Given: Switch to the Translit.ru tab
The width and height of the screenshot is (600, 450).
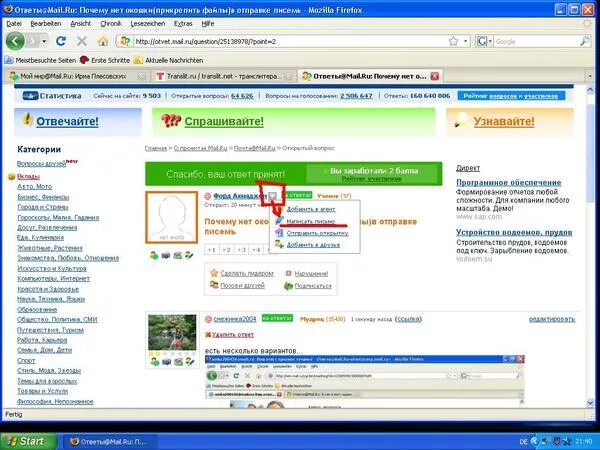Looking at the screenshot, I should click(x=224, y=76).
